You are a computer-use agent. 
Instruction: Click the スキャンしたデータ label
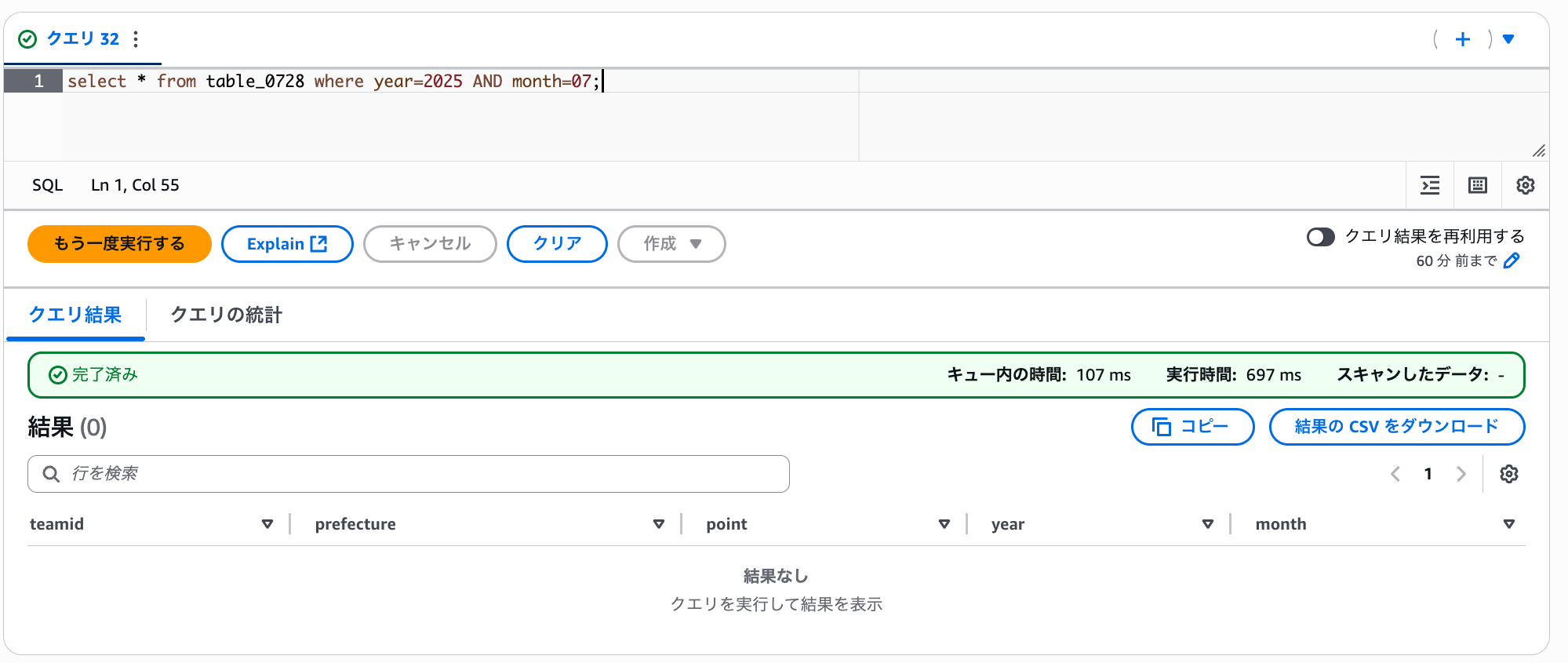(1413, 375)
